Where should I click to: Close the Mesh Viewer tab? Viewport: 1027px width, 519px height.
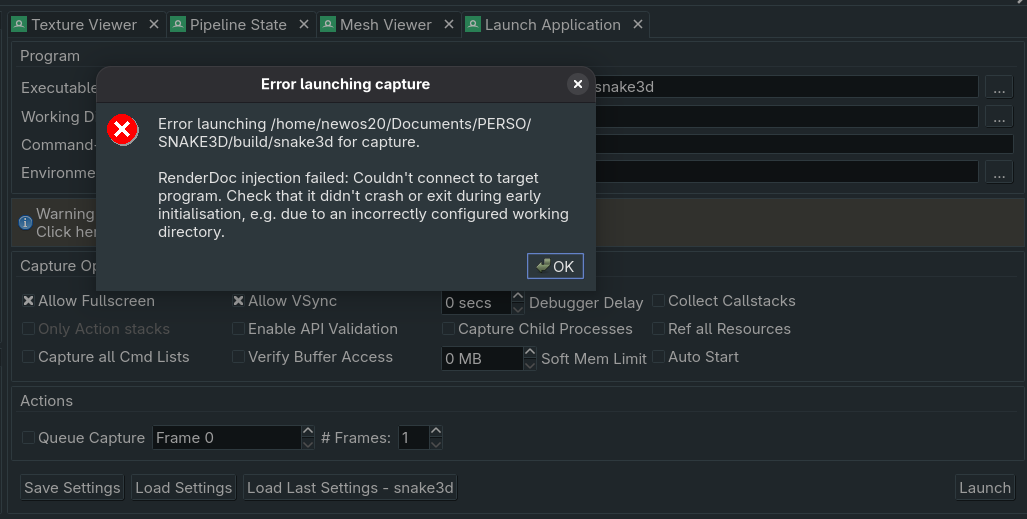(x=448, y=25)
